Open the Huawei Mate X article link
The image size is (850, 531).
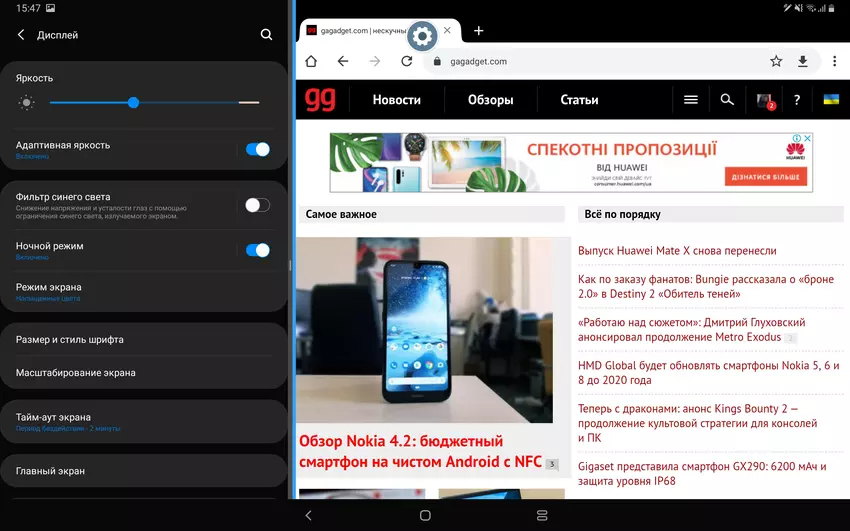[x=677, y=251]
